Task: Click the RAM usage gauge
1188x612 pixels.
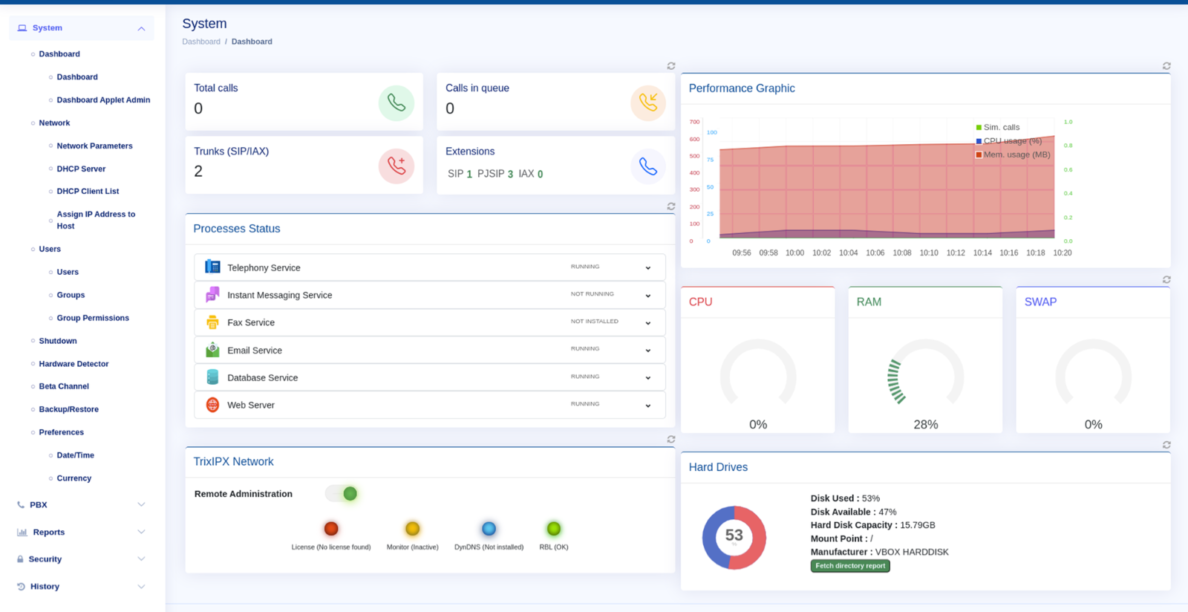Action: pos(925,377)
